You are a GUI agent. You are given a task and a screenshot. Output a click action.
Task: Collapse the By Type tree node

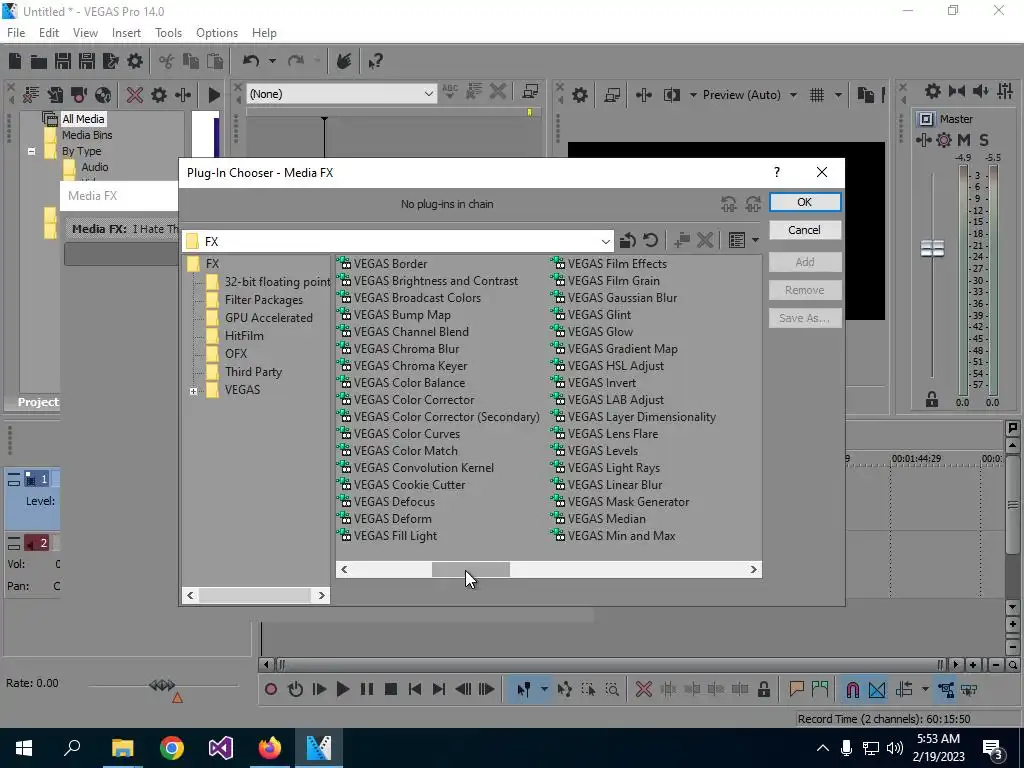31,151
